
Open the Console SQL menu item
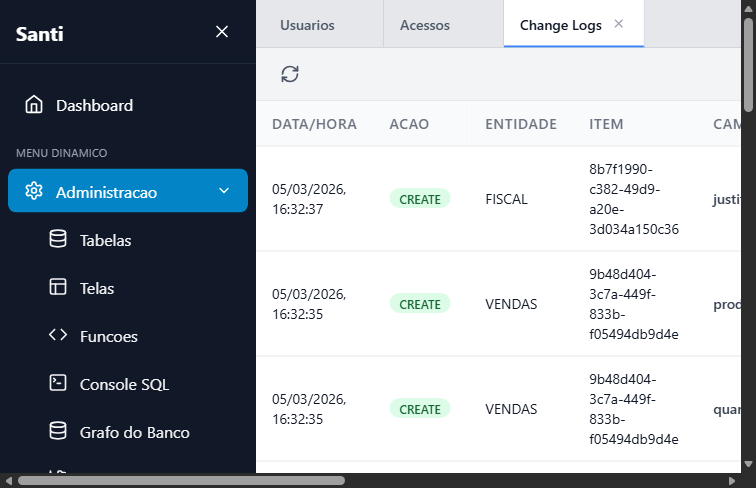(x=128, y=384)
